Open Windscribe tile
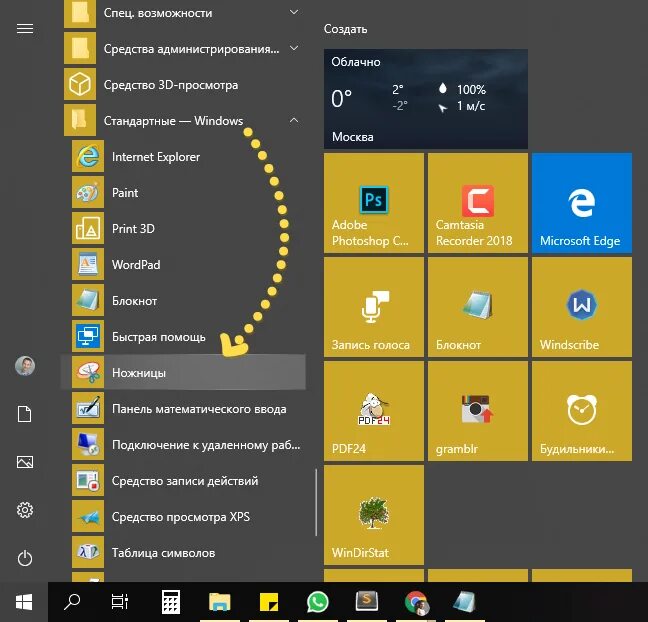 (x=582, y=307)
